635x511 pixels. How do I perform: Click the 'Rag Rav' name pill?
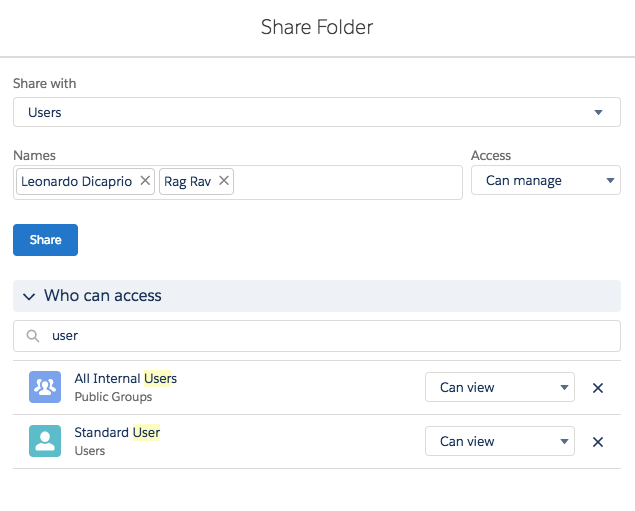click(196, 181)
